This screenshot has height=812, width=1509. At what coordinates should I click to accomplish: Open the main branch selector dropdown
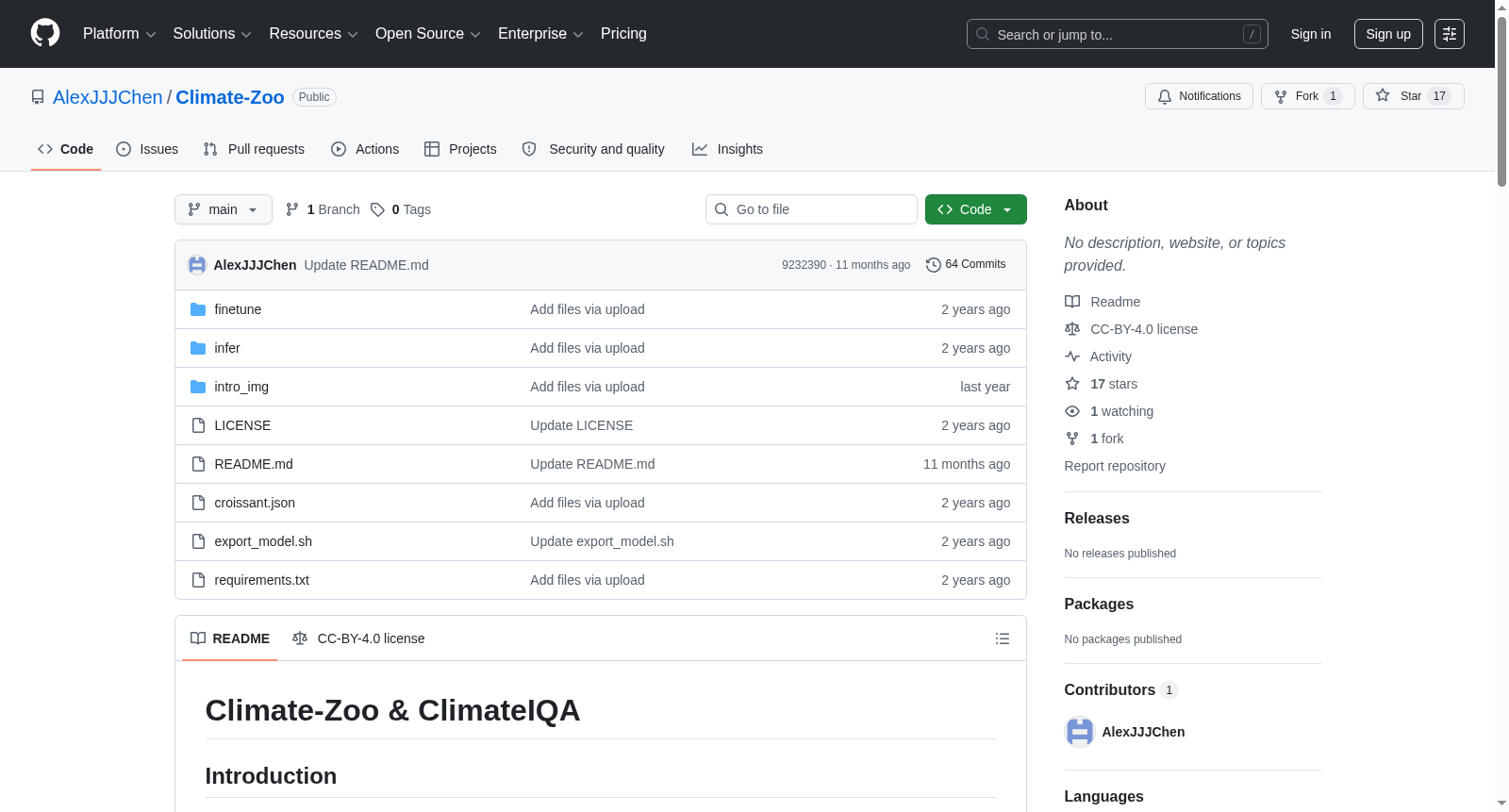[224, 209]
